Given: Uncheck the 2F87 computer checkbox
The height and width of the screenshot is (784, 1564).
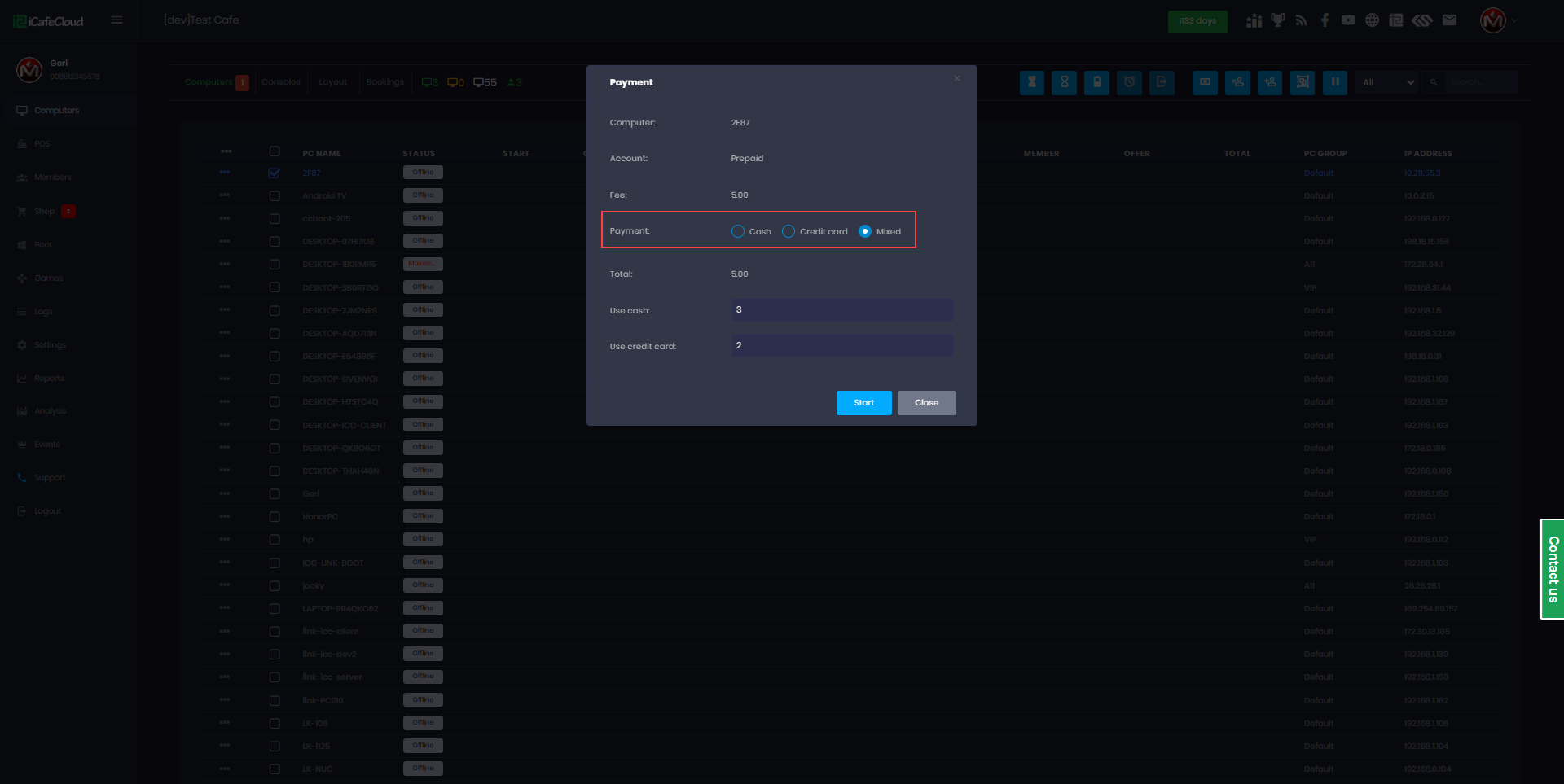Looking at the screenshot, I should 275,173.
